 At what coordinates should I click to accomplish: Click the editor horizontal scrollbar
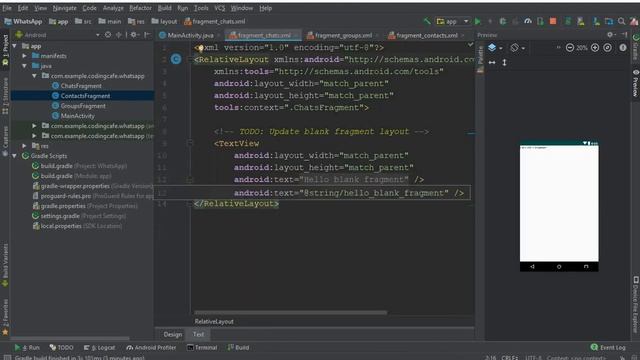click(x=291, y=313)
